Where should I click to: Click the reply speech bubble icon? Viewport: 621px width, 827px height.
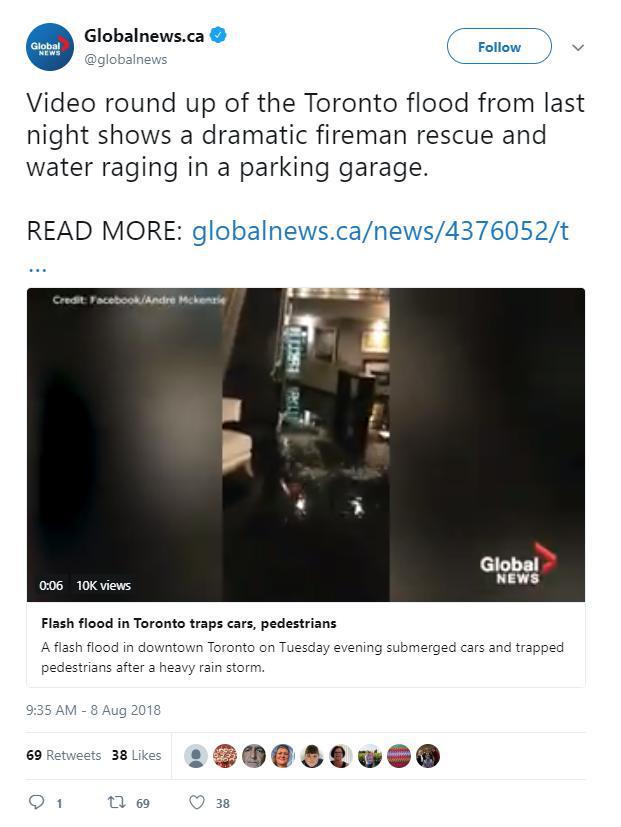click(x=36, y=802)
